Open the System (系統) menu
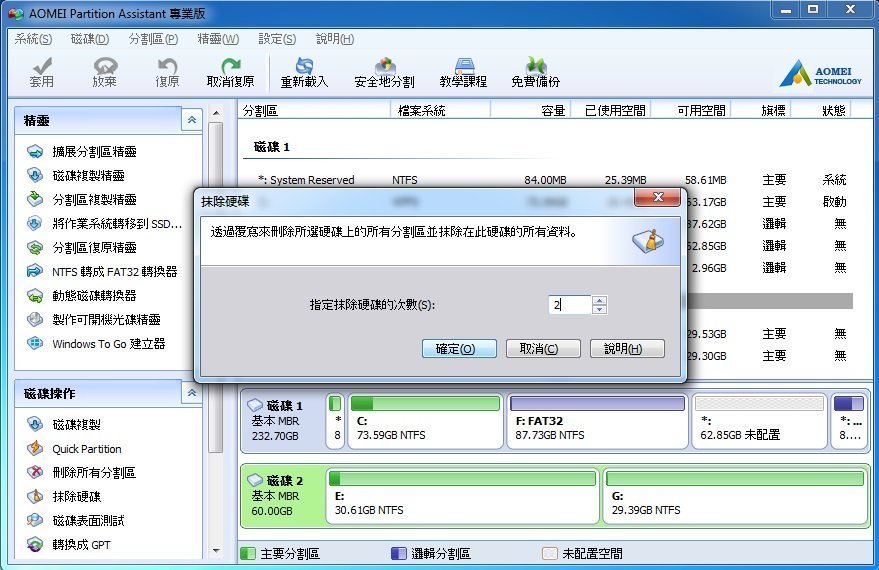This screenshot has width=879, height=570. [33, 39]
